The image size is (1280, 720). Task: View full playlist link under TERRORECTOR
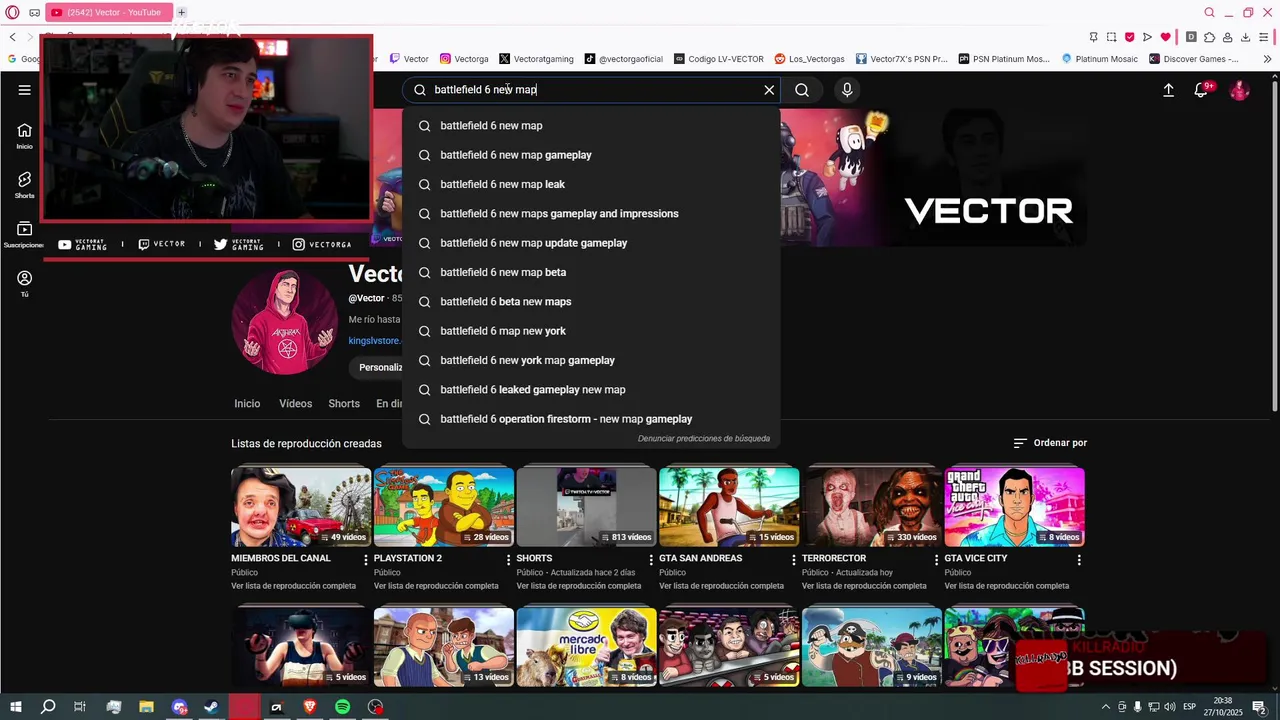[864, 586]
